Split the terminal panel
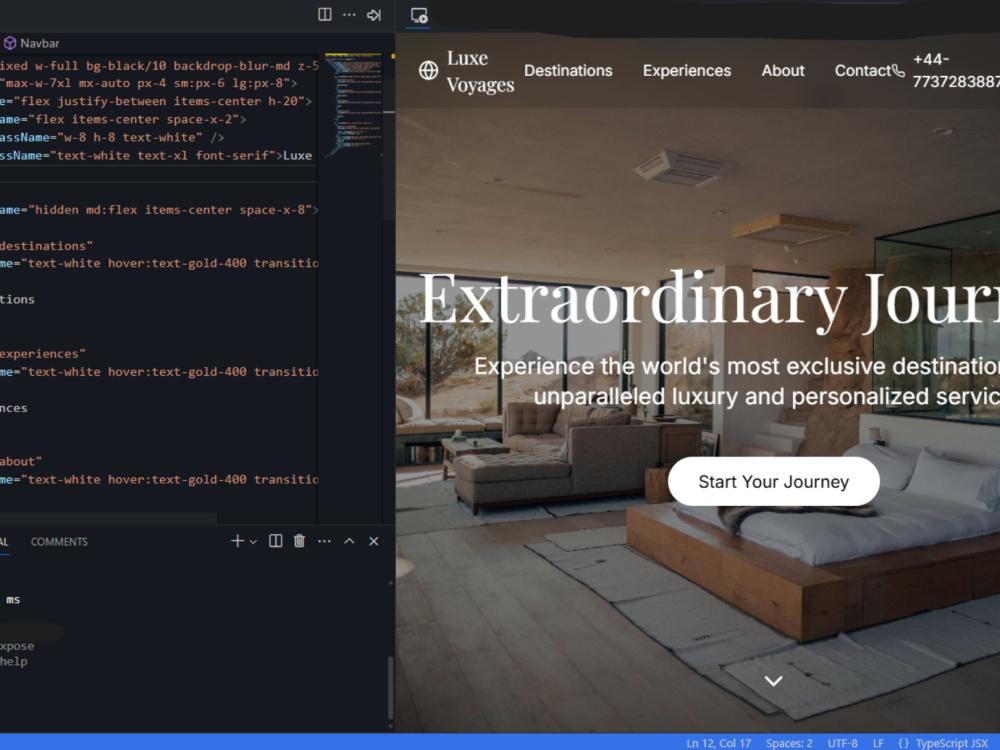1000x750 pixels. pyautogui.click(x=276, y=541)
